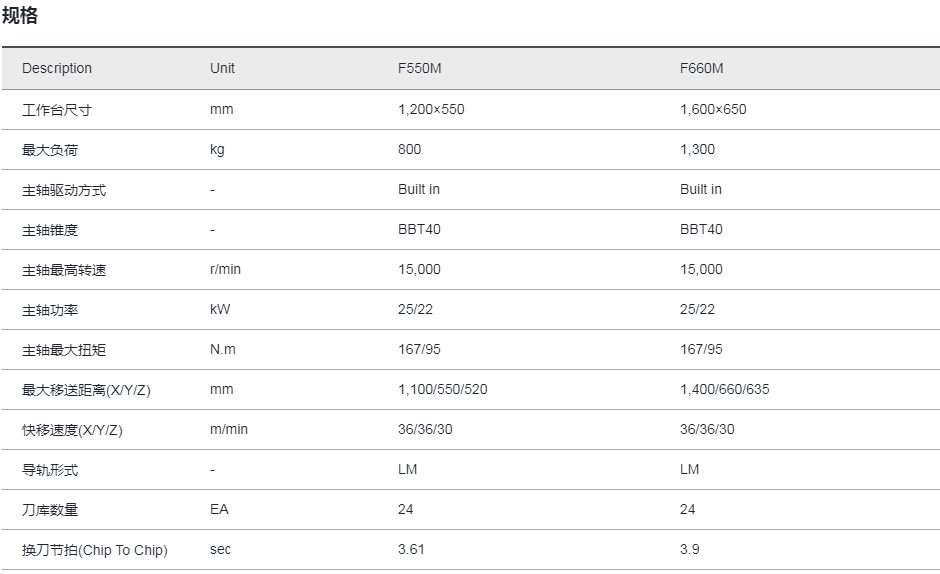Click the 主轴驱动方式 row label
The height and width of the screenshot is (574, 940).
coord(63,189)
